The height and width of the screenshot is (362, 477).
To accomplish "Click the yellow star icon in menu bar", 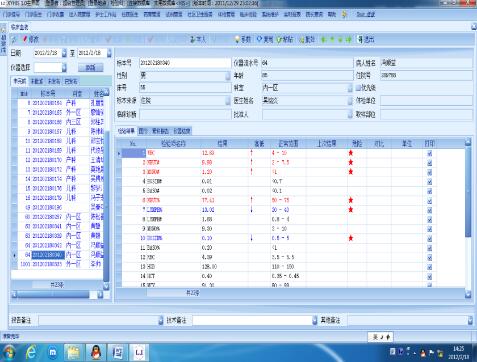I will [345, 14].
